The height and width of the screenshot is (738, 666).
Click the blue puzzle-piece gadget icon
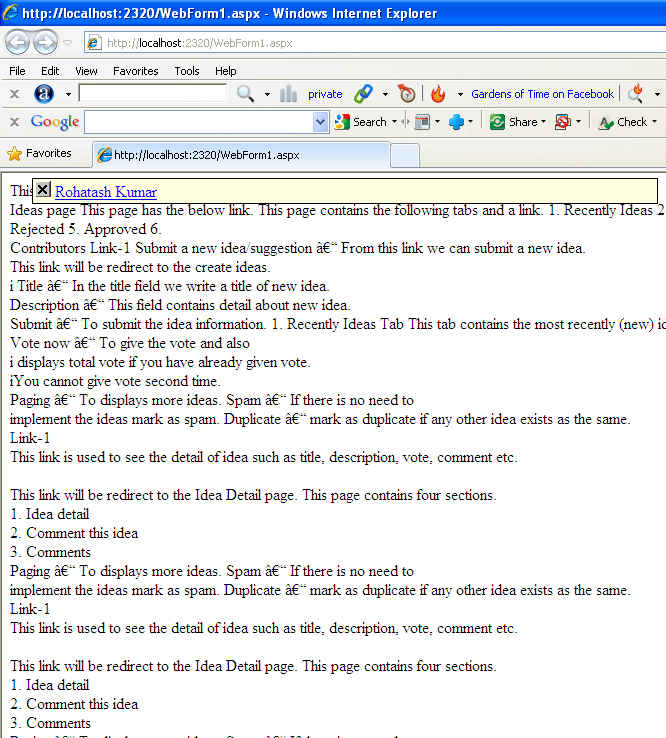(456, 122)
